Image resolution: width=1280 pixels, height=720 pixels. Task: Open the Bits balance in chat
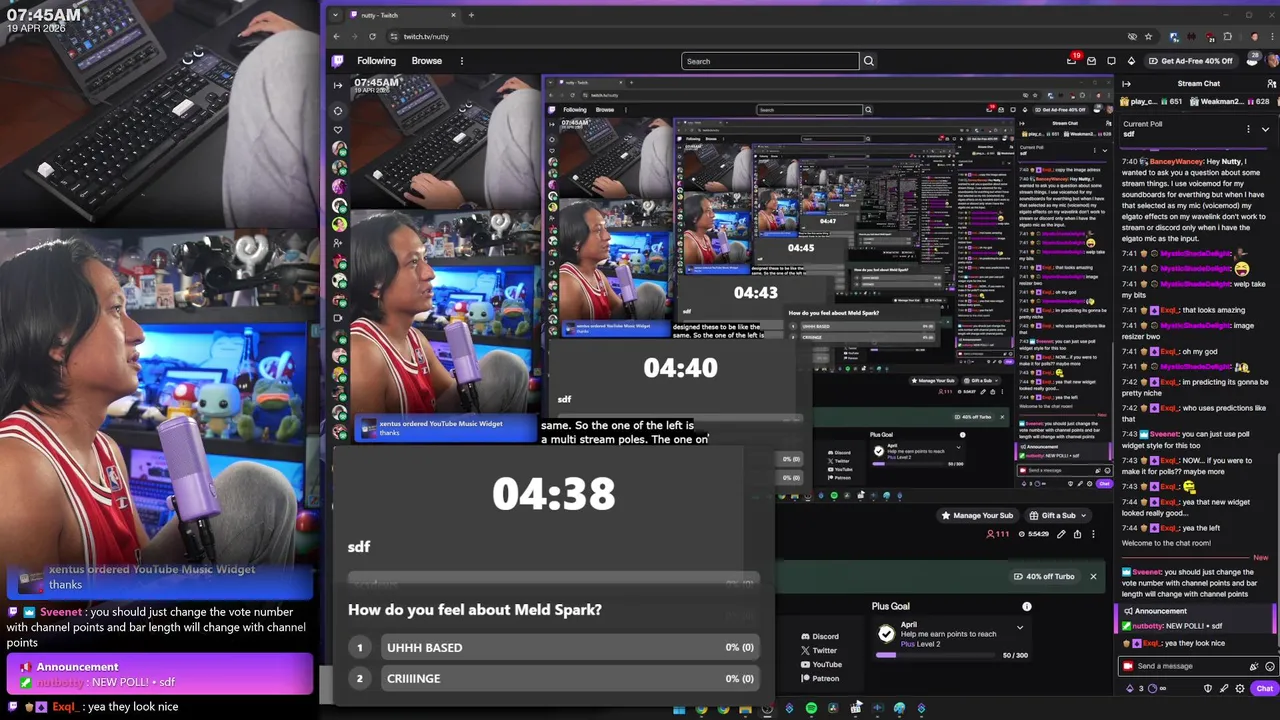(x=1135, y=688)
